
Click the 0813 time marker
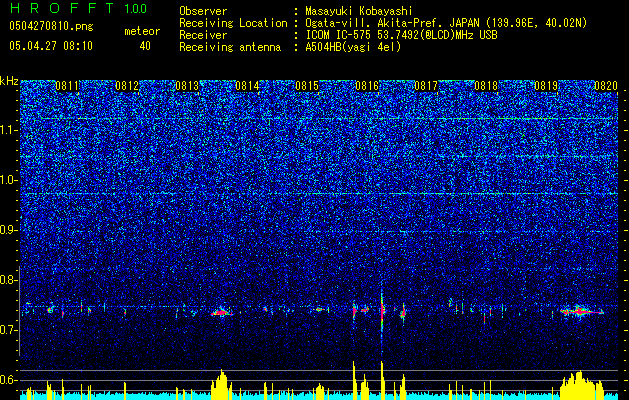click(187, 86)
